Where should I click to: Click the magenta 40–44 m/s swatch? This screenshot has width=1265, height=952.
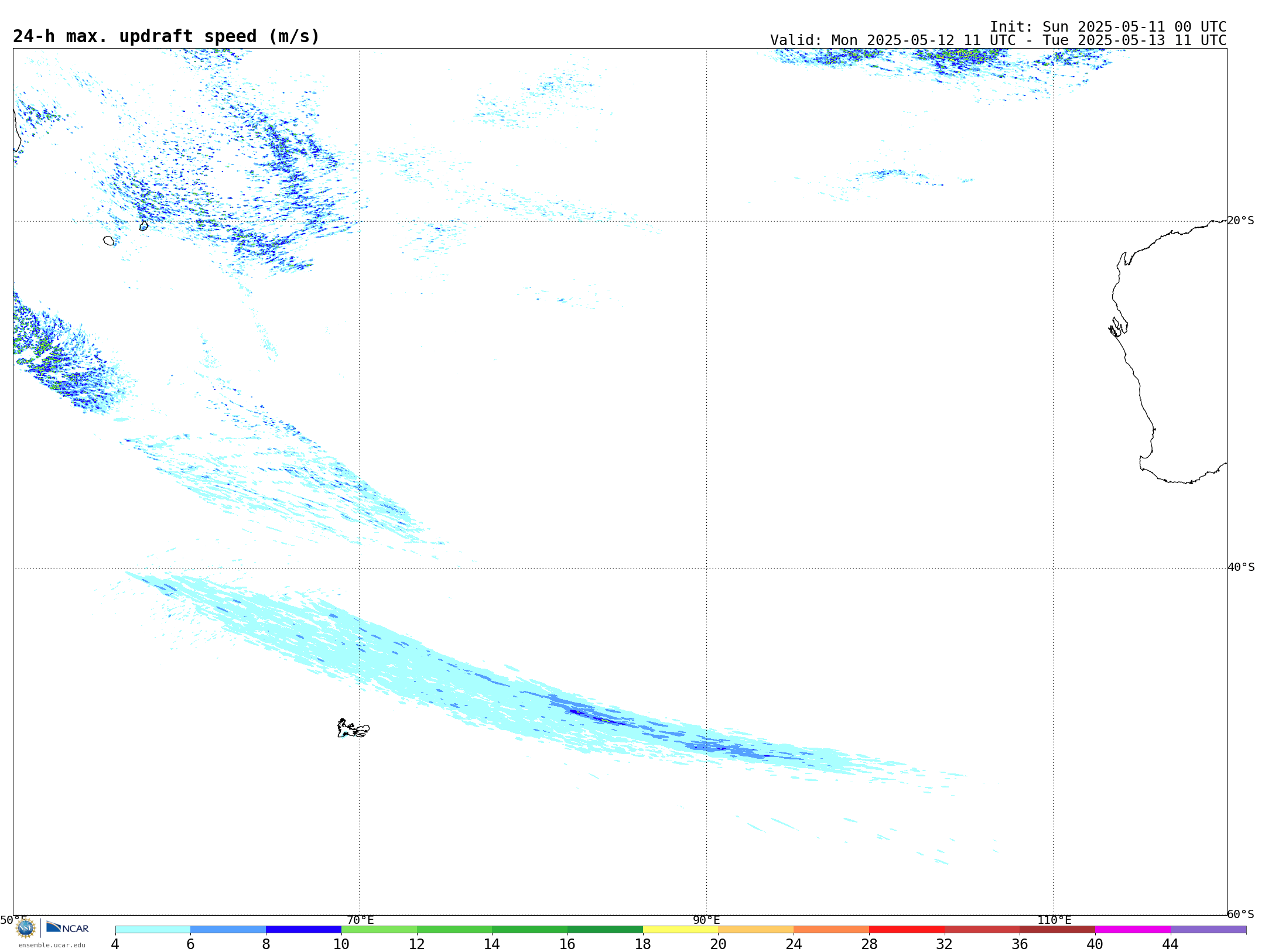1133,930
